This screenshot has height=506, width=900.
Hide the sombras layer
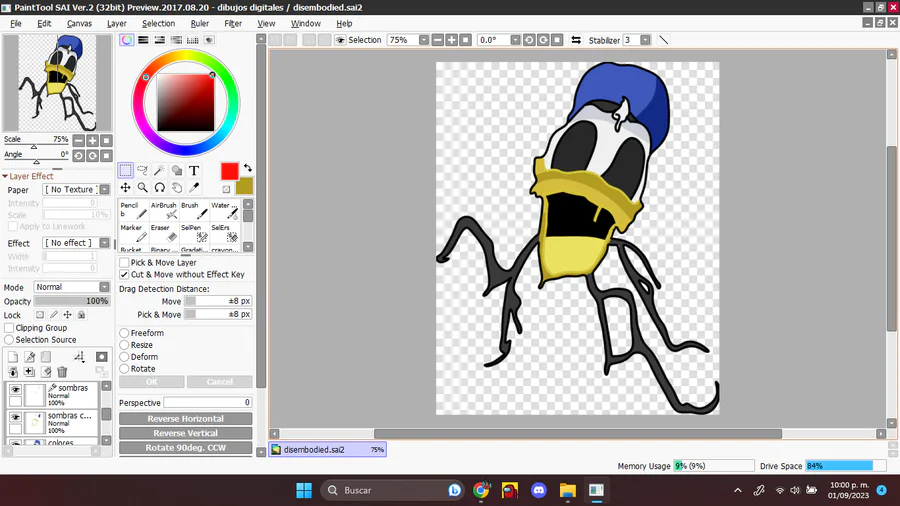pyautogui.click(x=15, y=390)
